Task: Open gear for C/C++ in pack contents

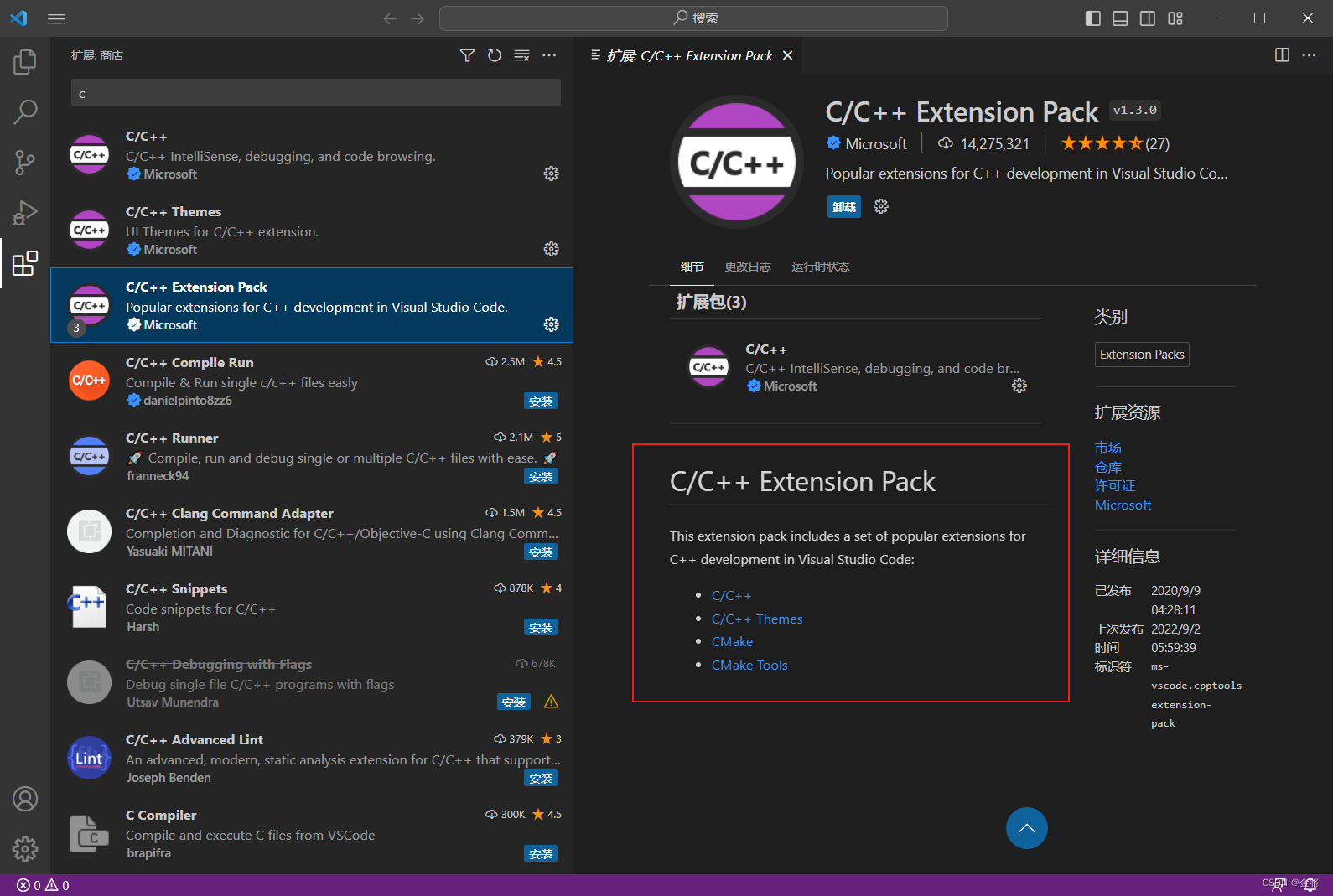Action: coord(1019,386)
